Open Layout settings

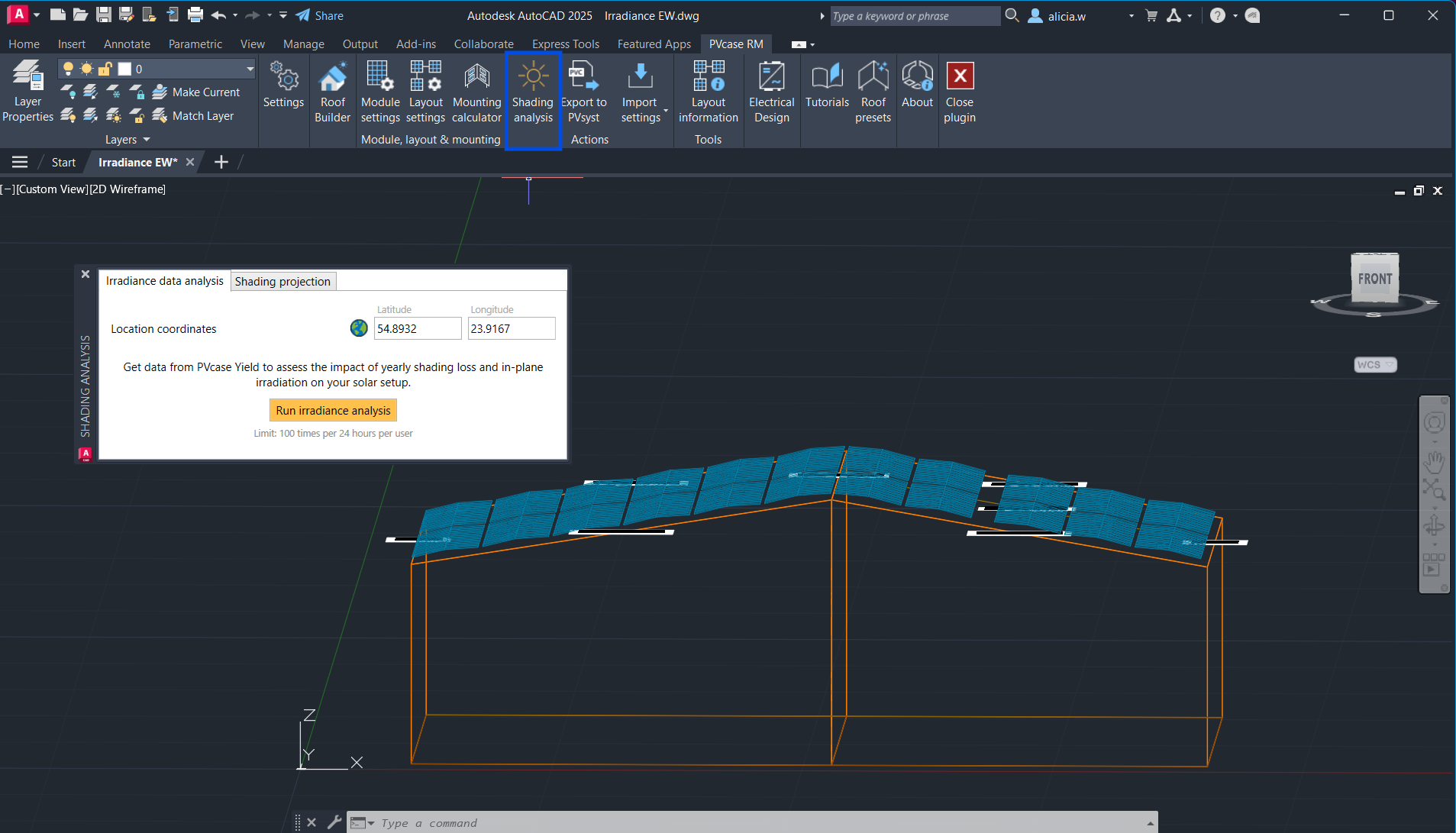[425, 92]
